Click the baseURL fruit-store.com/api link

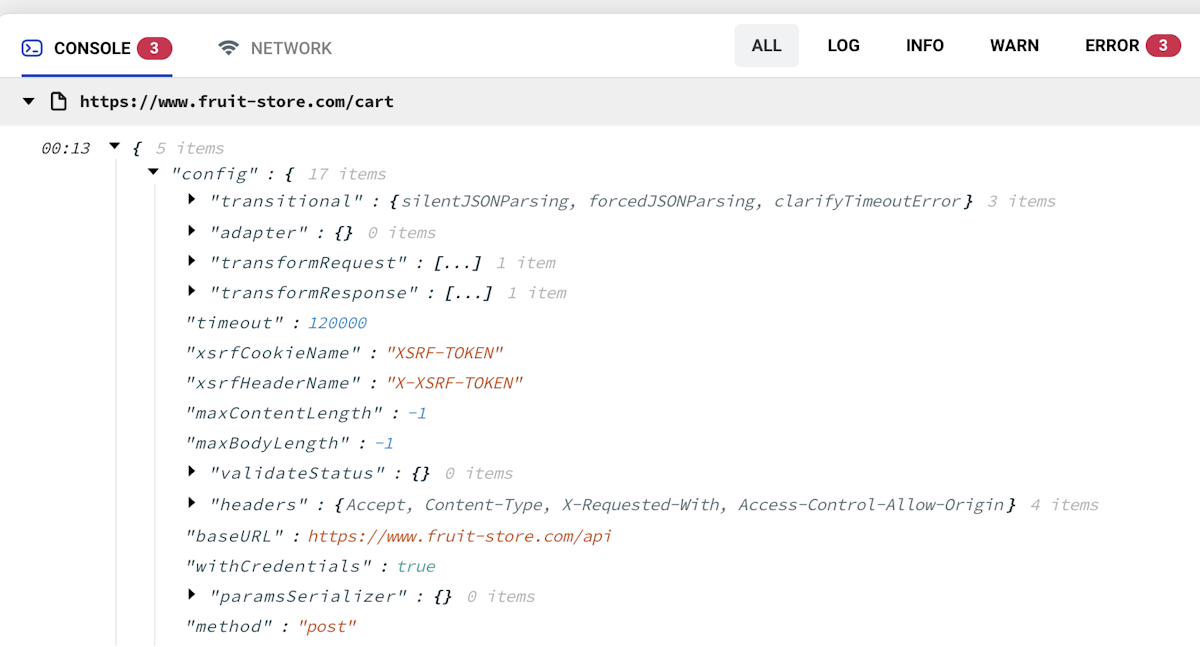[459, 536]
